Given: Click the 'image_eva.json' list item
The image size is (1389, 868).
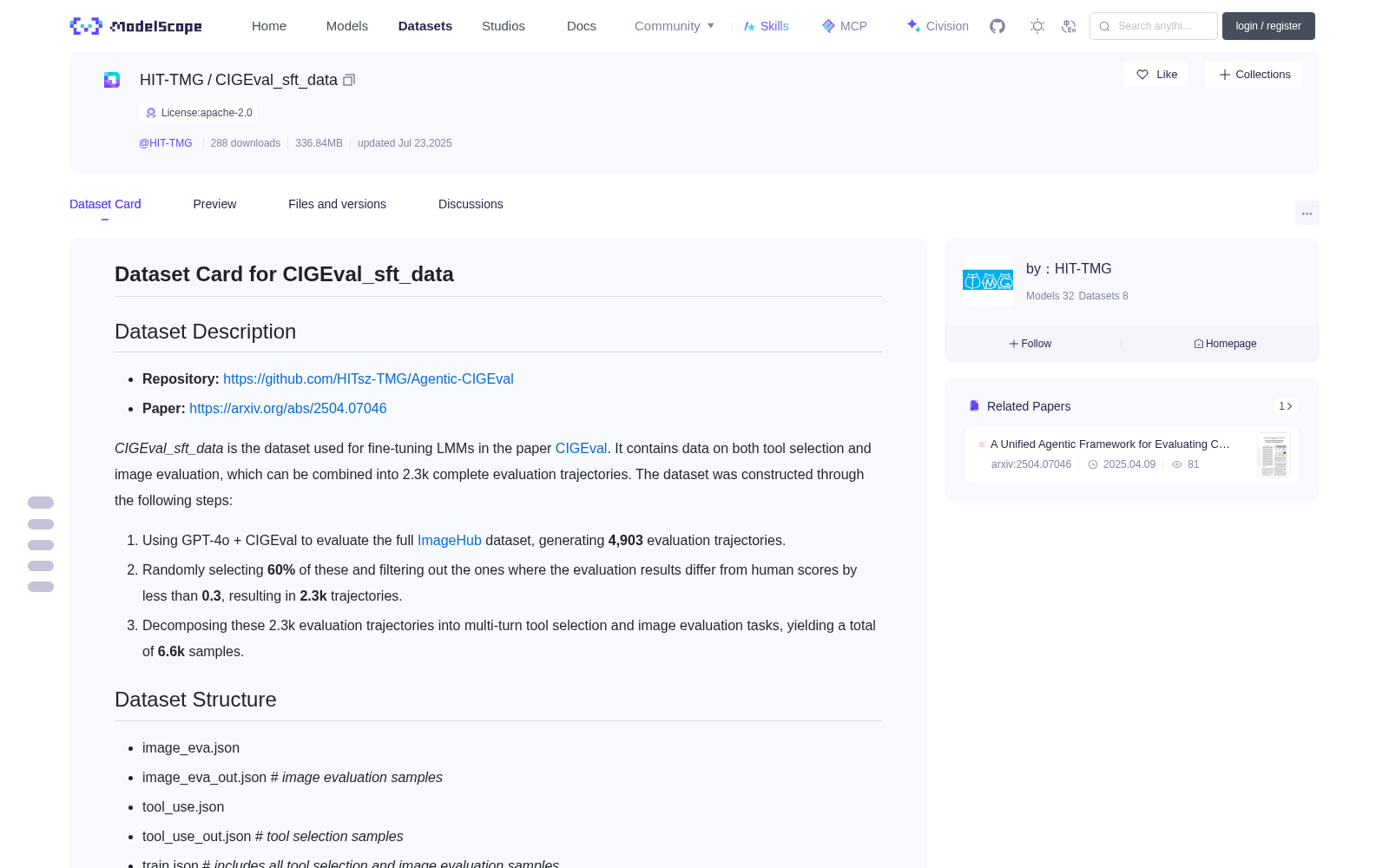Looking at the screenshot, I should coord(191,748).
